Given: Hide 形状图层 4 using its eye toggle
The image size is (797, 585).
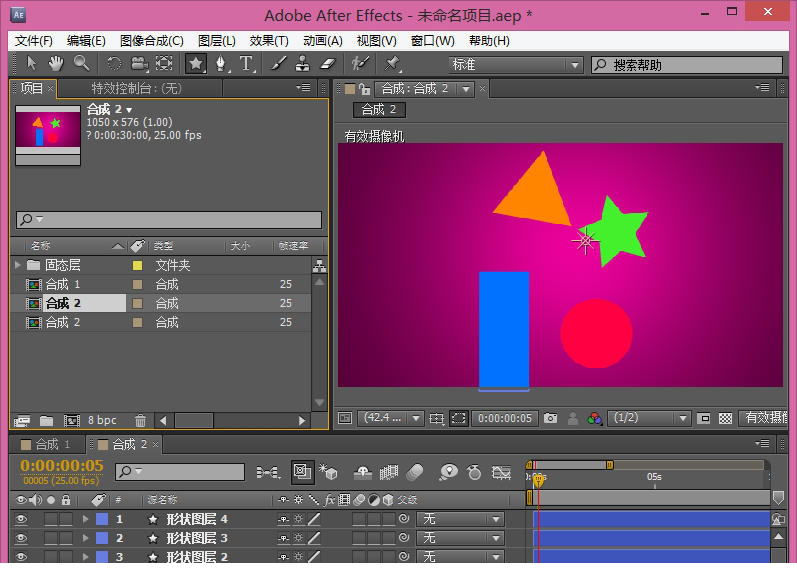Looking at the screenshot, I should (x=20, y=519).
